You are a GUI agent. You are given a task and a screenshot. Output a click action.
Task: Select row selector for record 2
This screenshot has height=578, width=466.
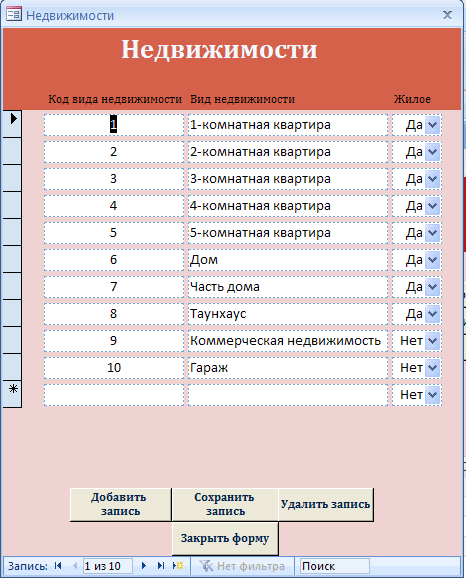(12, 151)
